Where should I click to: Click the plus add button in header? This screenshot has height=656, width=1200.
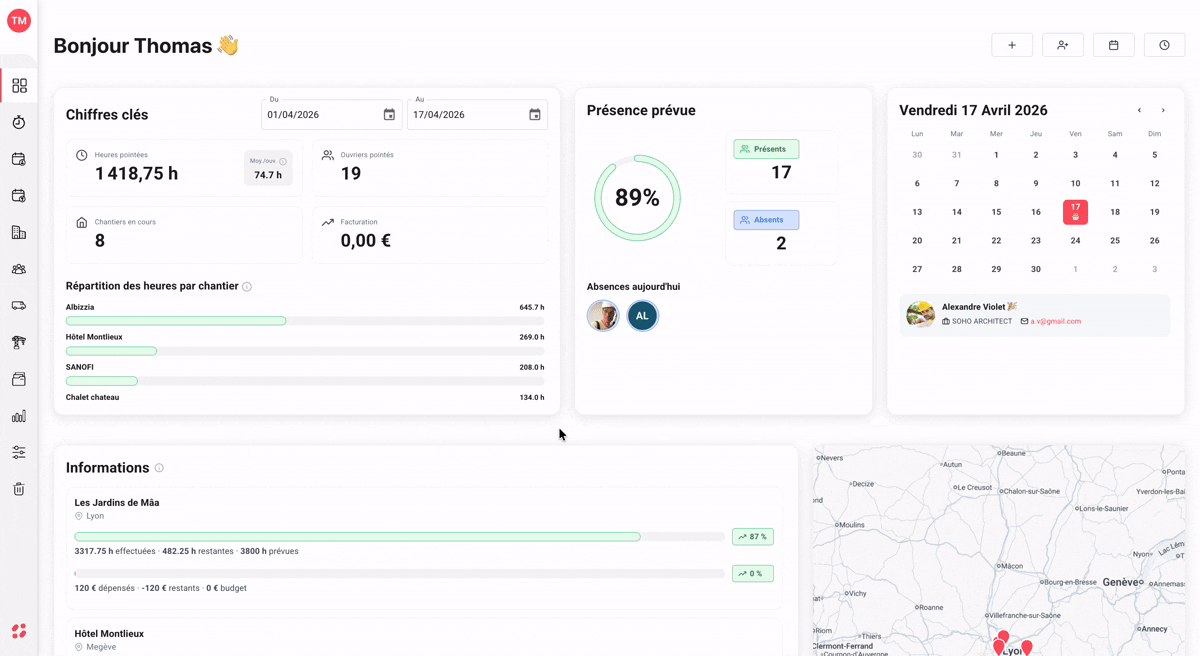click(1012, 45)
